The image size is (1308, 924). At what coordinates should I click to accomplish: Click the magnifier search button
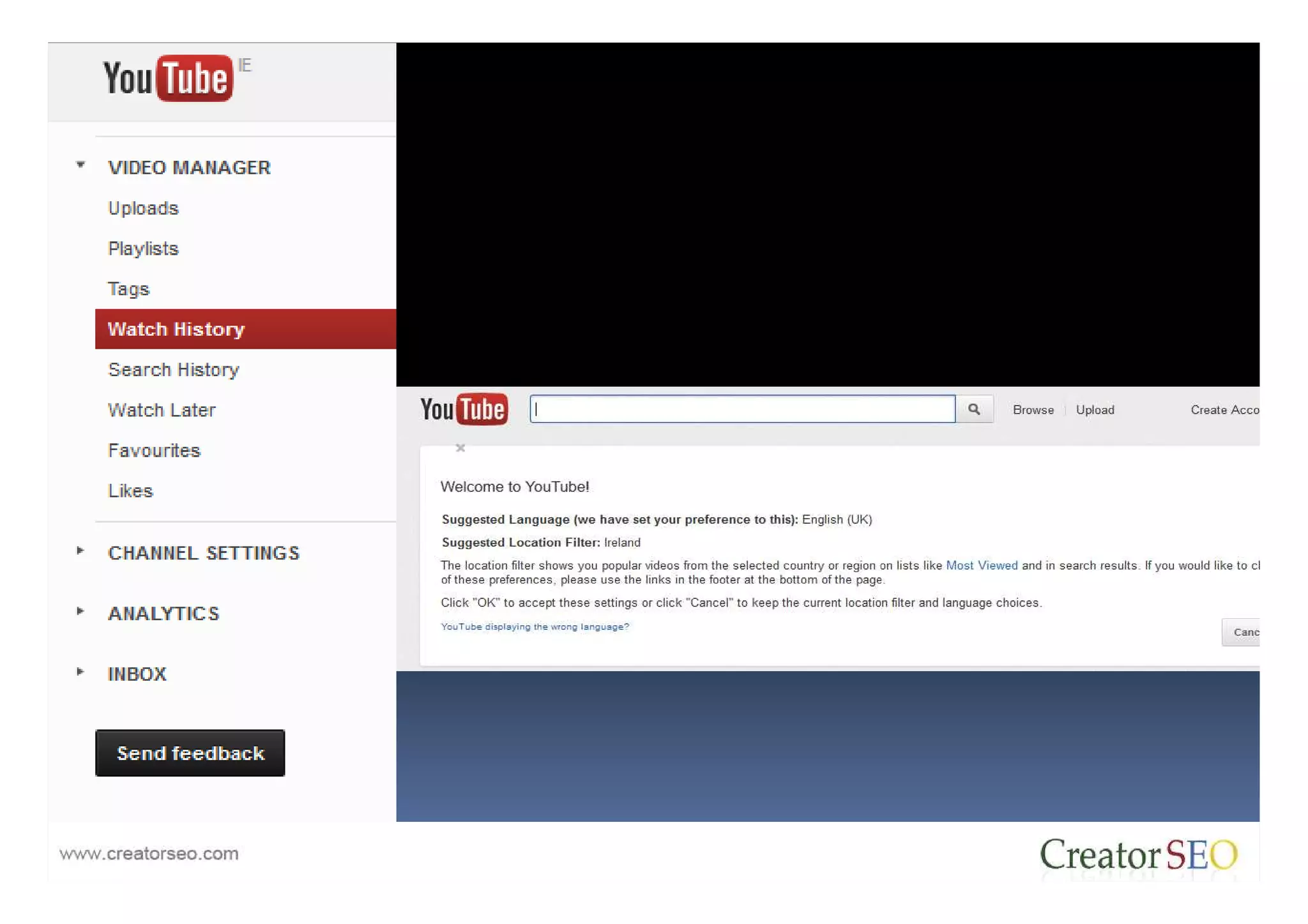pos(974,409)
